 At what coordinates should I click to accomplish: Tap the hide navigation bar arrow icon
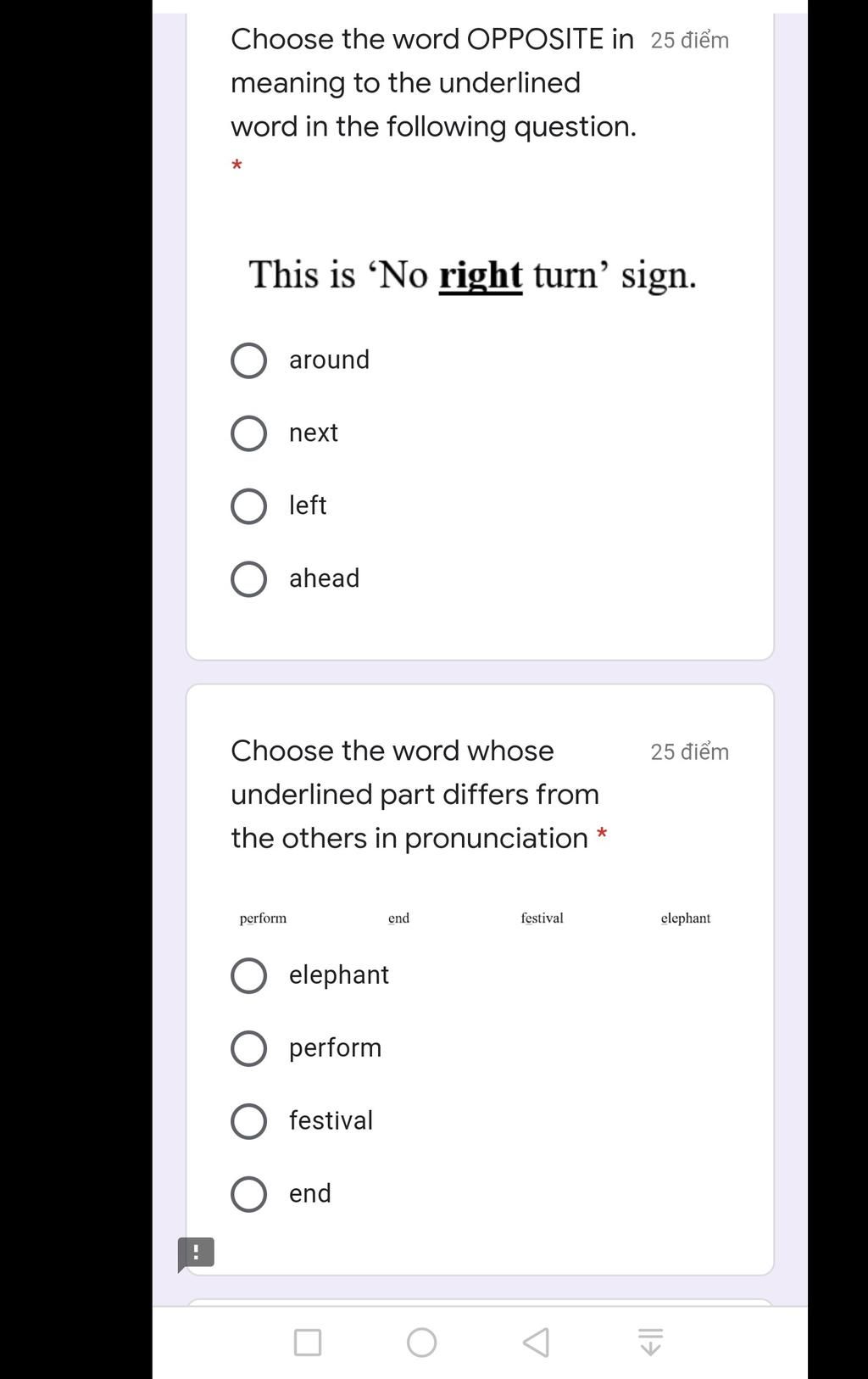tap(650, 1343)
